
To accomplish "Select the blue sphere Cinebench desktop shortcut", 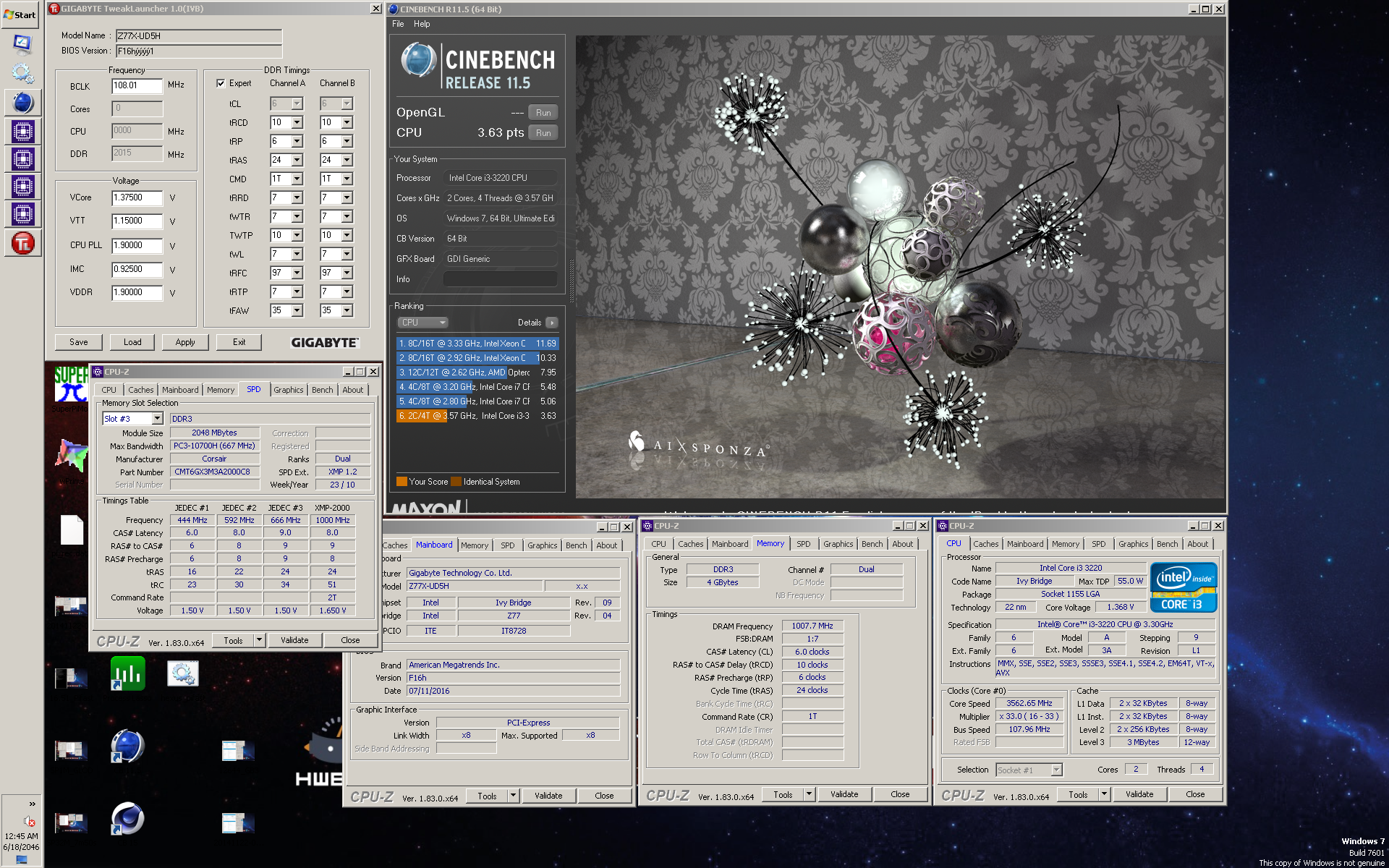I will click(127, 746).
